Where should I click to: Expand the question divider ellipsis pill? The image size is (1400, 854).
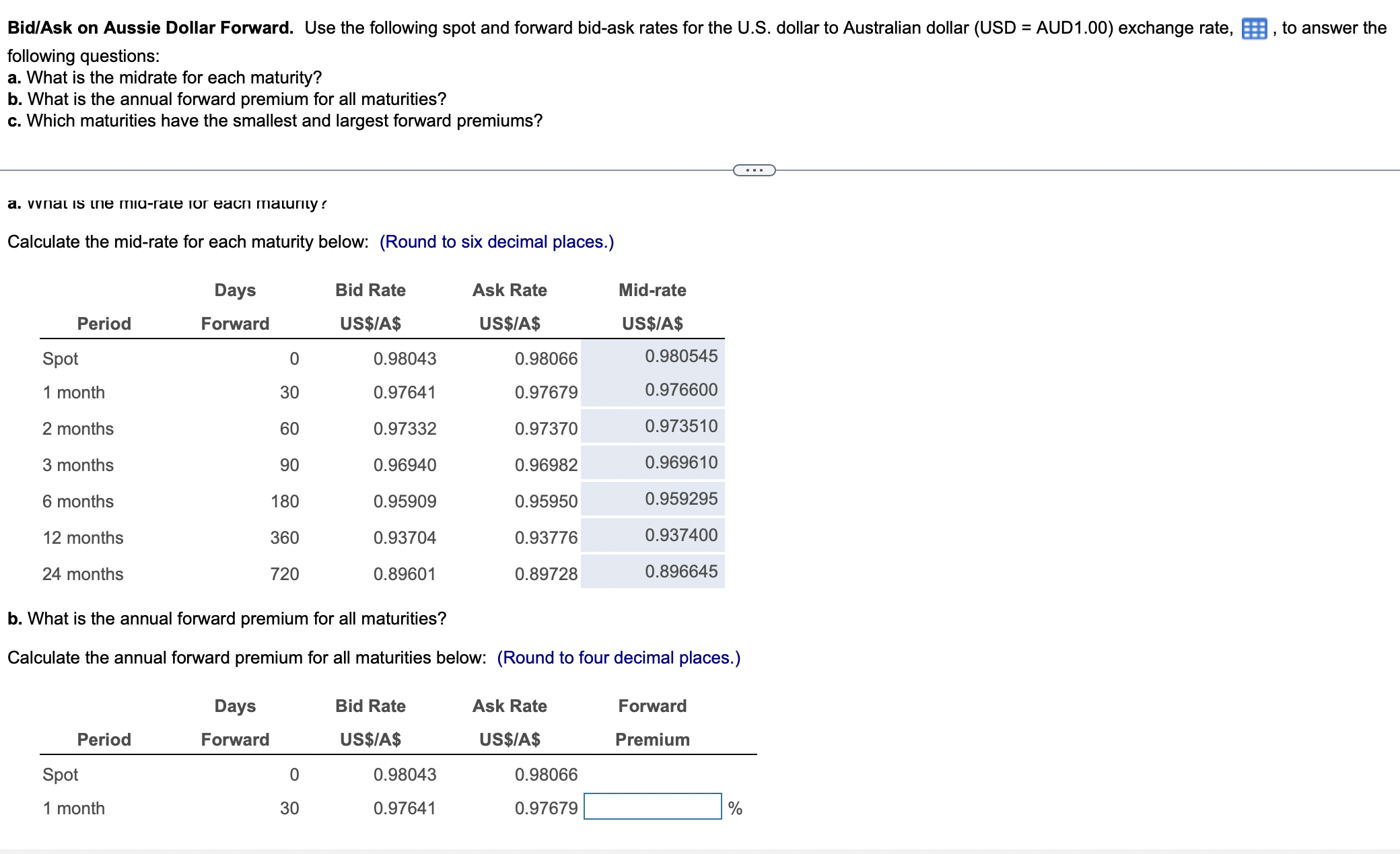point(754,170)
